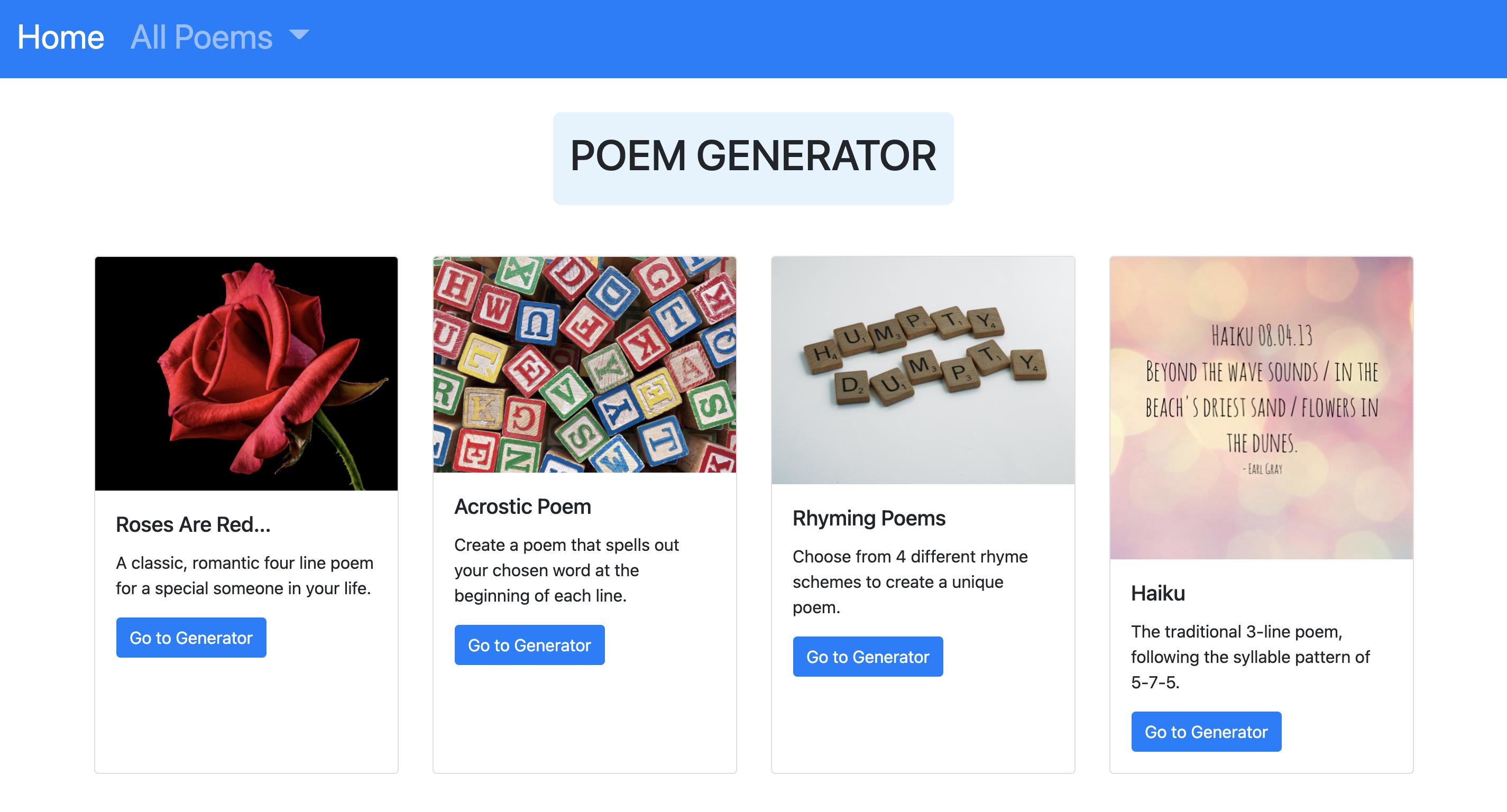1507x812 pixels.
Task: Launch the Rhyming Poems generator
Action: tap(868, 657)
